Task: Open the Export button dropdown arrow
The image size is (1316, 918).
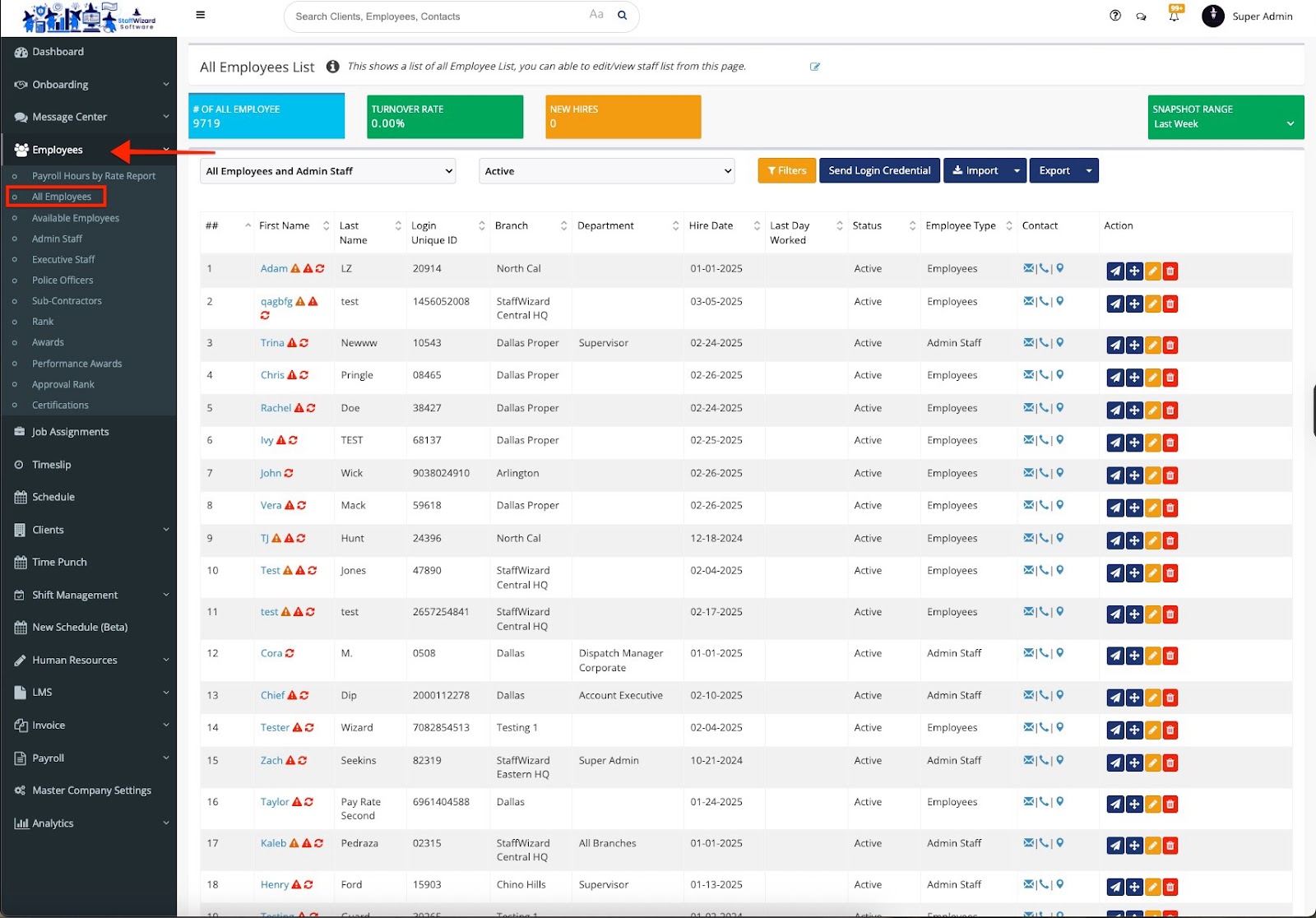Action: (1089, 170)
